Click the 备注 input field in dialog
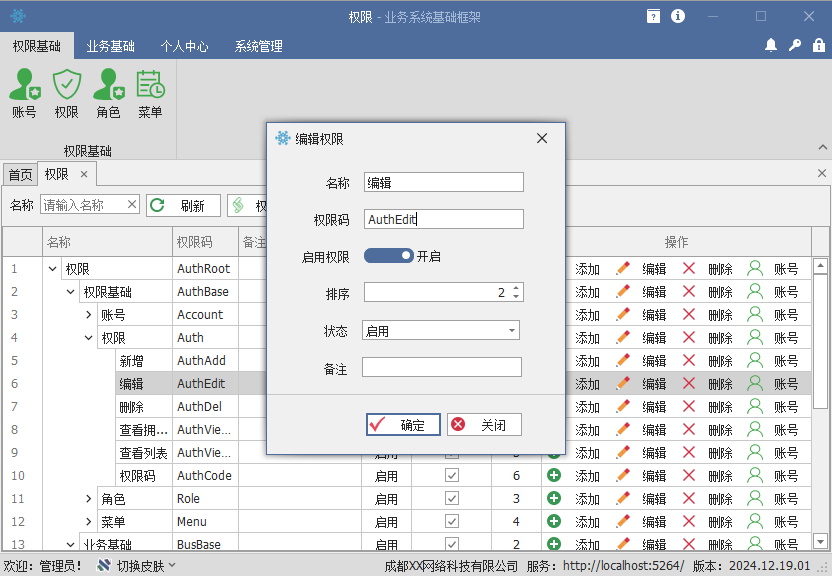The height and width of the screenshot is (576, 832). tap(442, 368)
